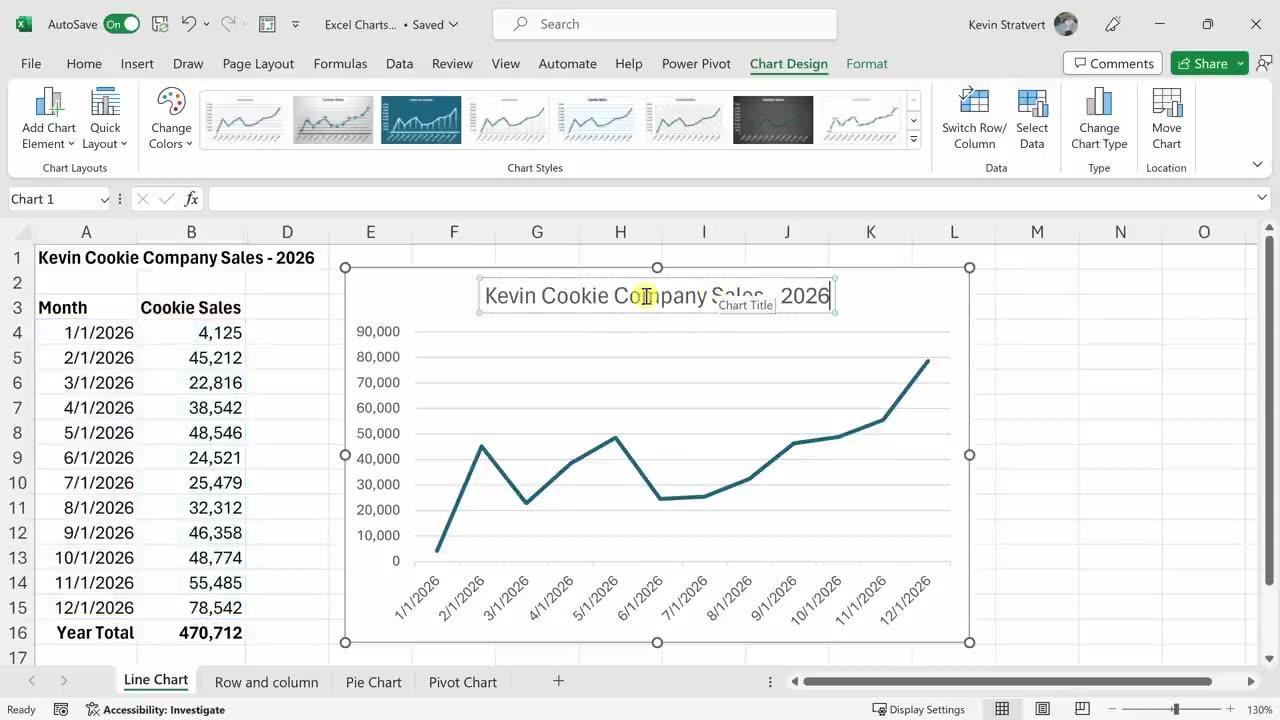
Task: Switch to Row and column sheet
Action: click(x=266, y=682)
